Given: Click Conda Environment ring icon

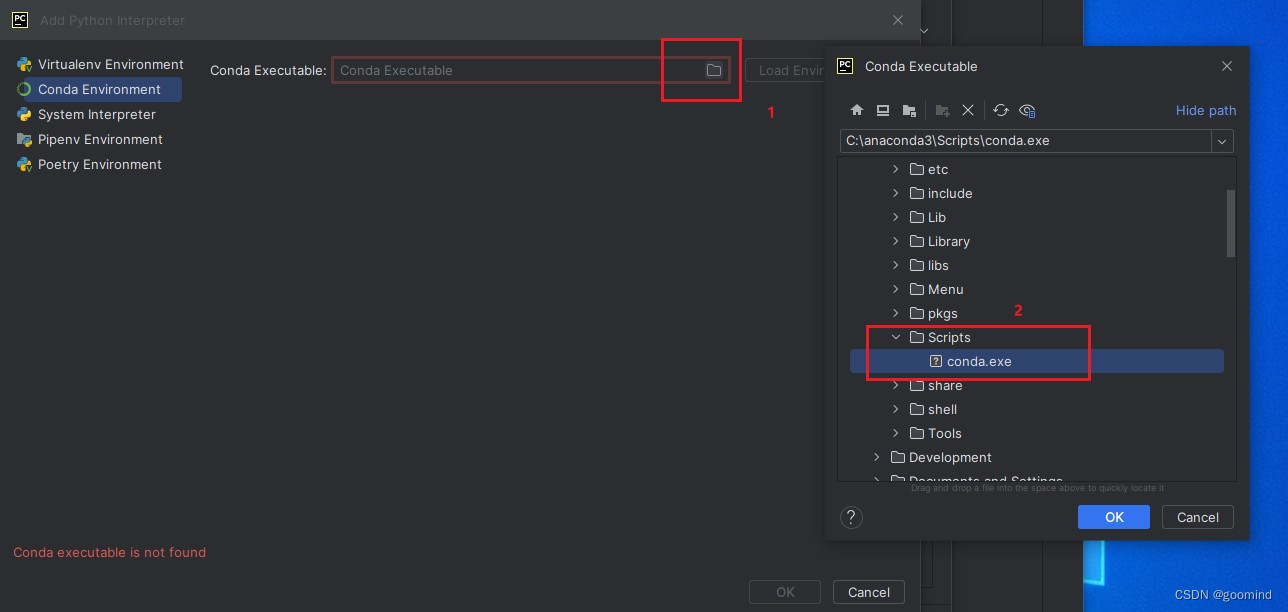Looking at the screenshot, I should [24, 89].
